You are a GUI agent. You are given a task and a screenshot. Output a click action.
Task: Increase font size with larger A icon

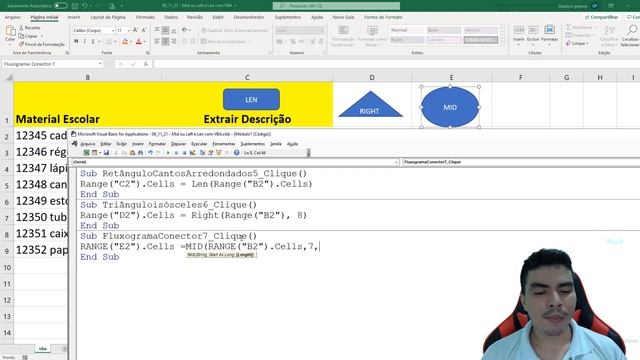click(x=136, y=30)
